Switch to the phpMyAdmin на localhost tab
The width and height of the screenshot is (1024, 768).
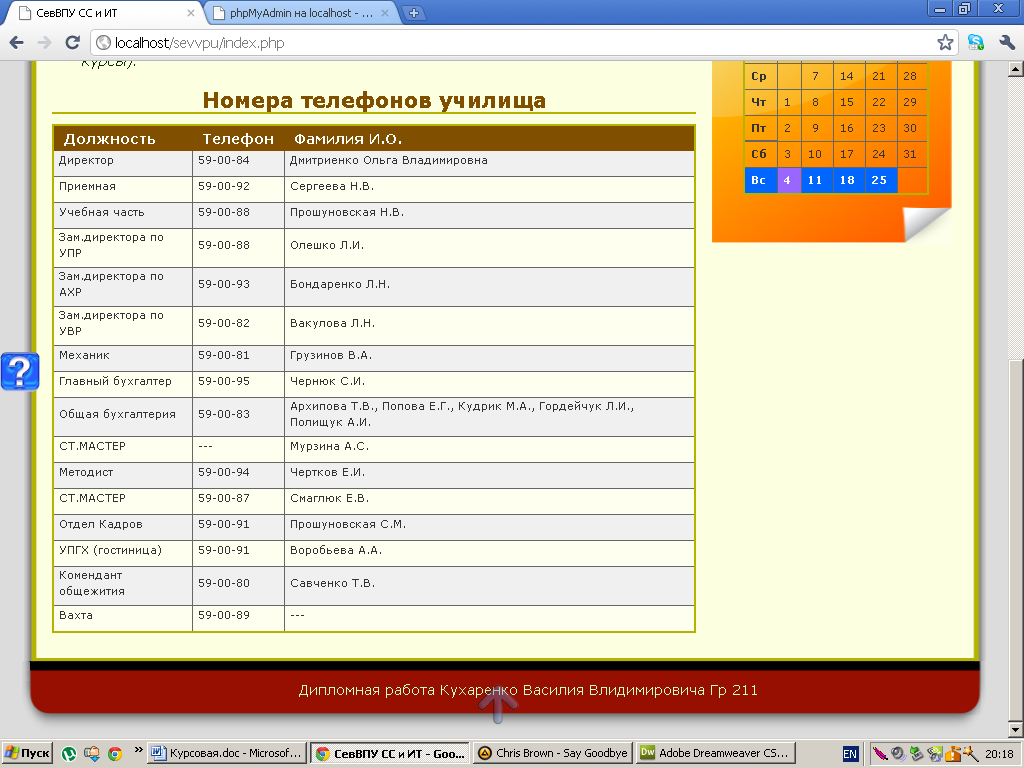click(x=301, y=12)
